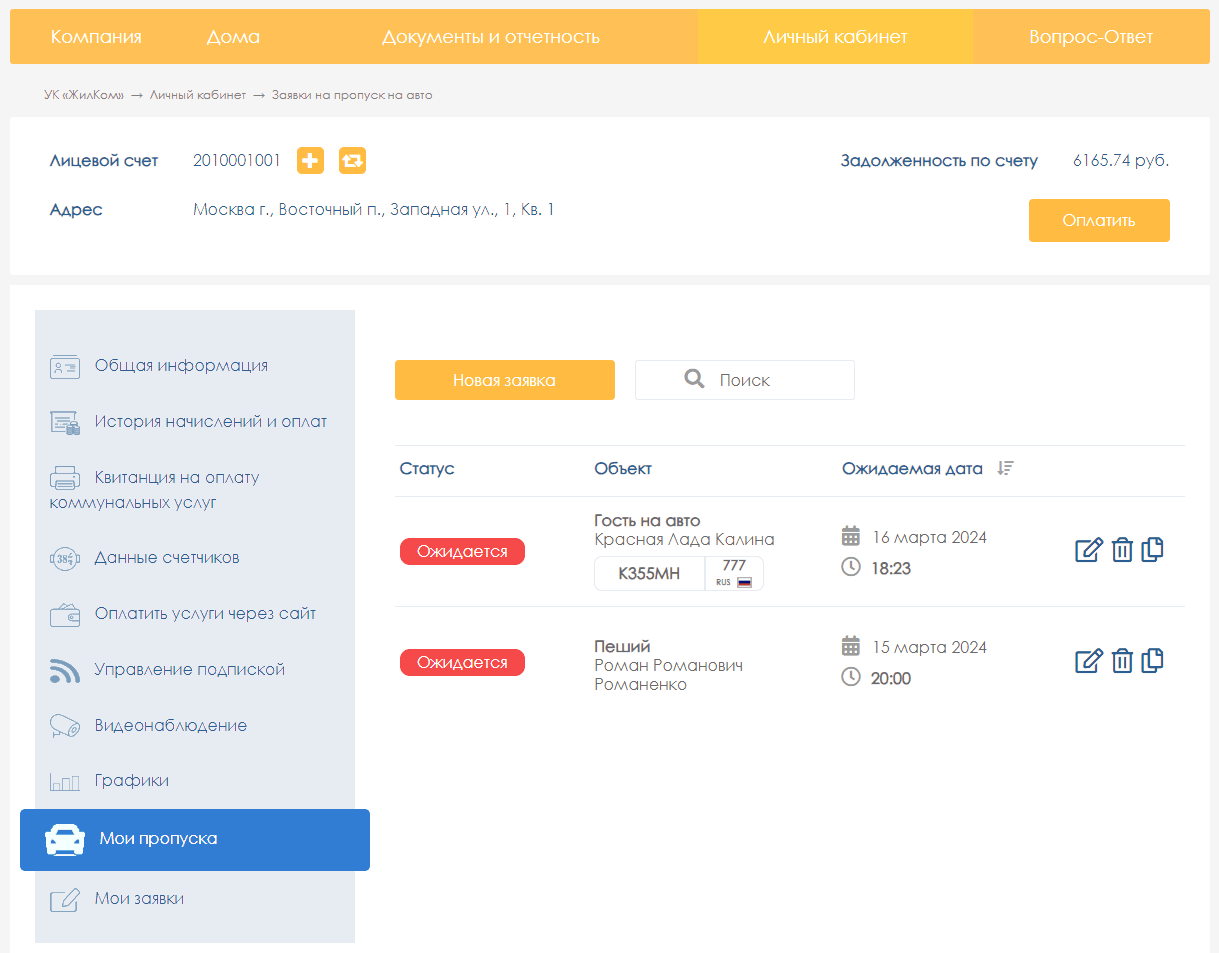
Task: Open Квитанция на оплату коммунальных услуг
Action: [154, 490]
